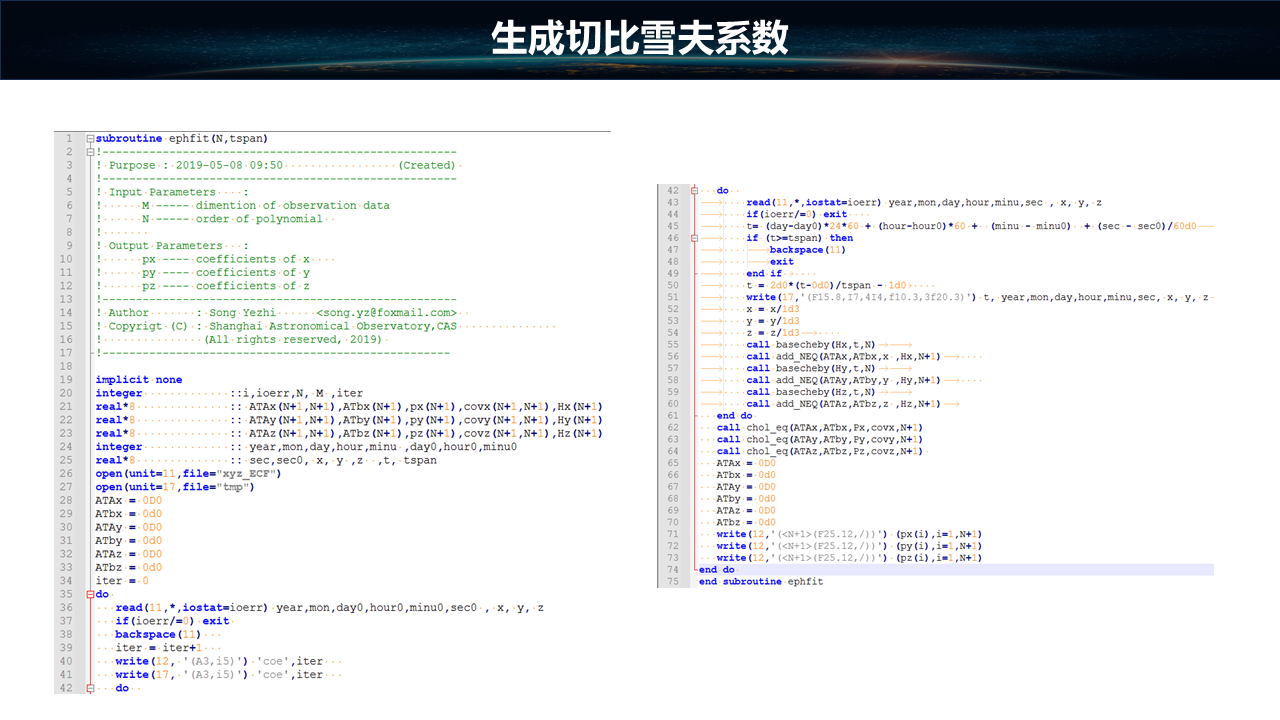1280x720 pixels.
Task: Collapse the comment block fold on line 2
Action: [x=90, y=152]
